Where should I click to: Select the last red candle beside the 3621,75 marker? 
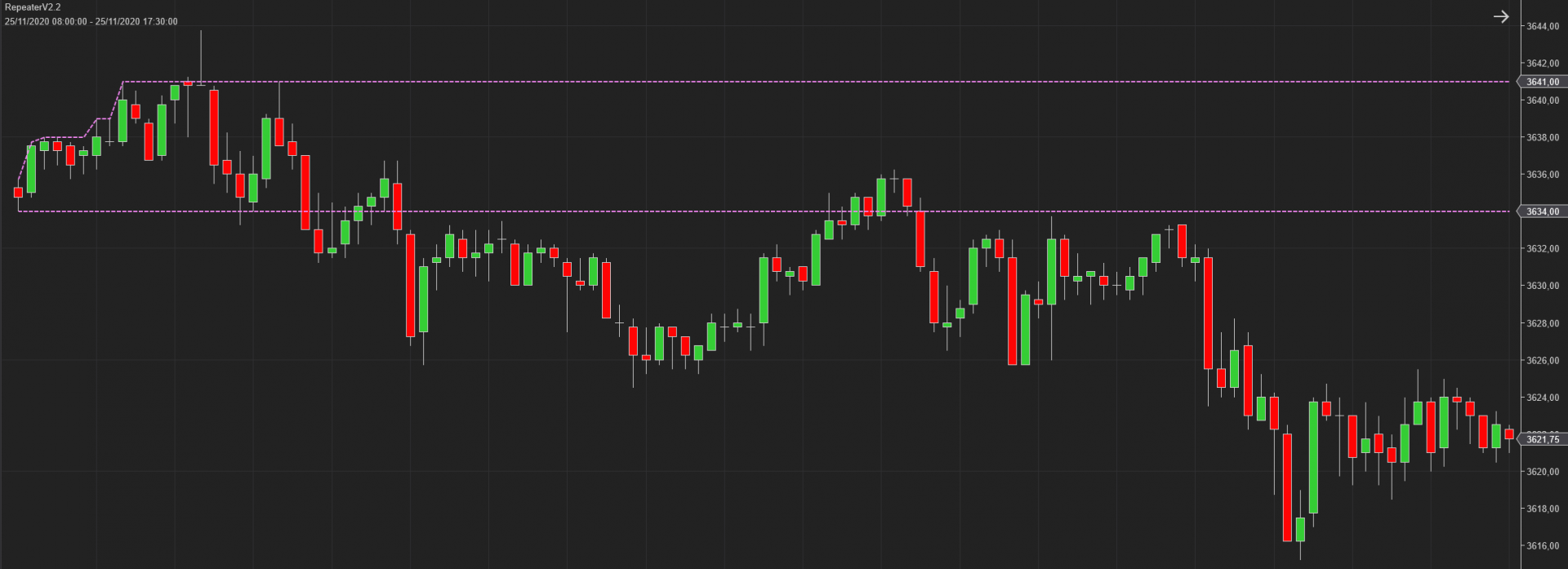point(1509,434)
